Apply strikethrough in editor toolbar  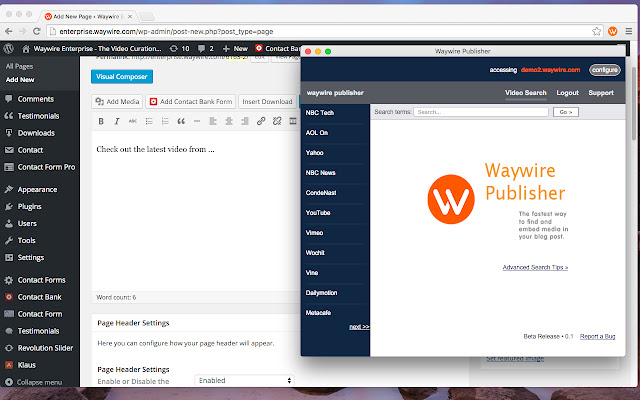click(133, 121)
